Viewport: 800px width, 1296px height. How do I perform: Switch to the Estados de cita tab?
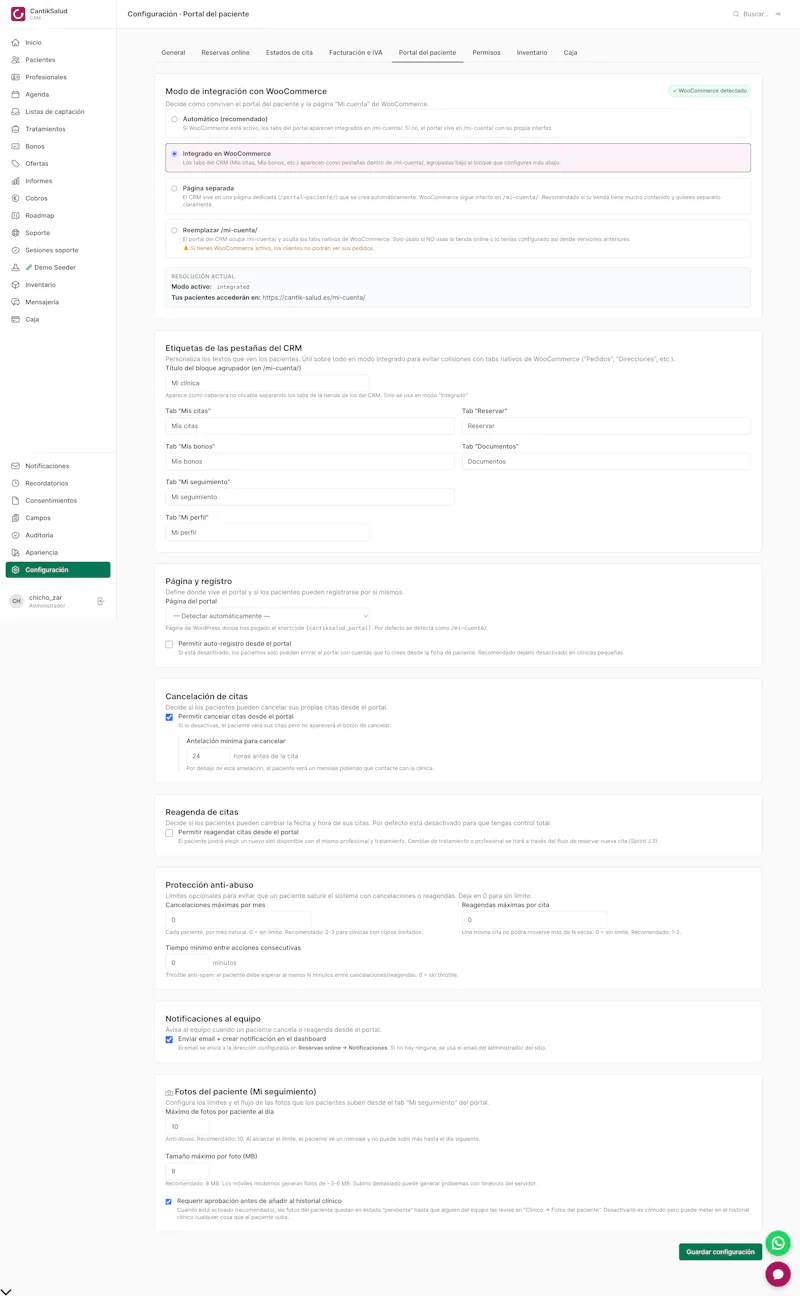pos(289,52)
